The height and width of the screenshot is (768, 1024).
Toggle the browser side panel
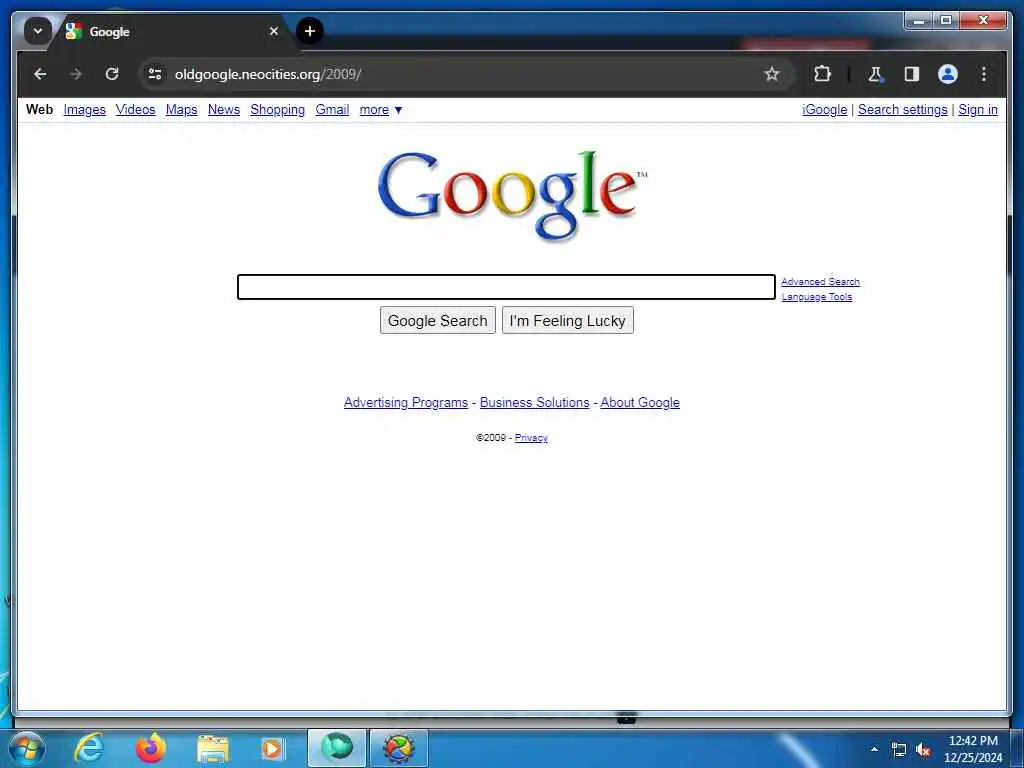tap(912, 74)
